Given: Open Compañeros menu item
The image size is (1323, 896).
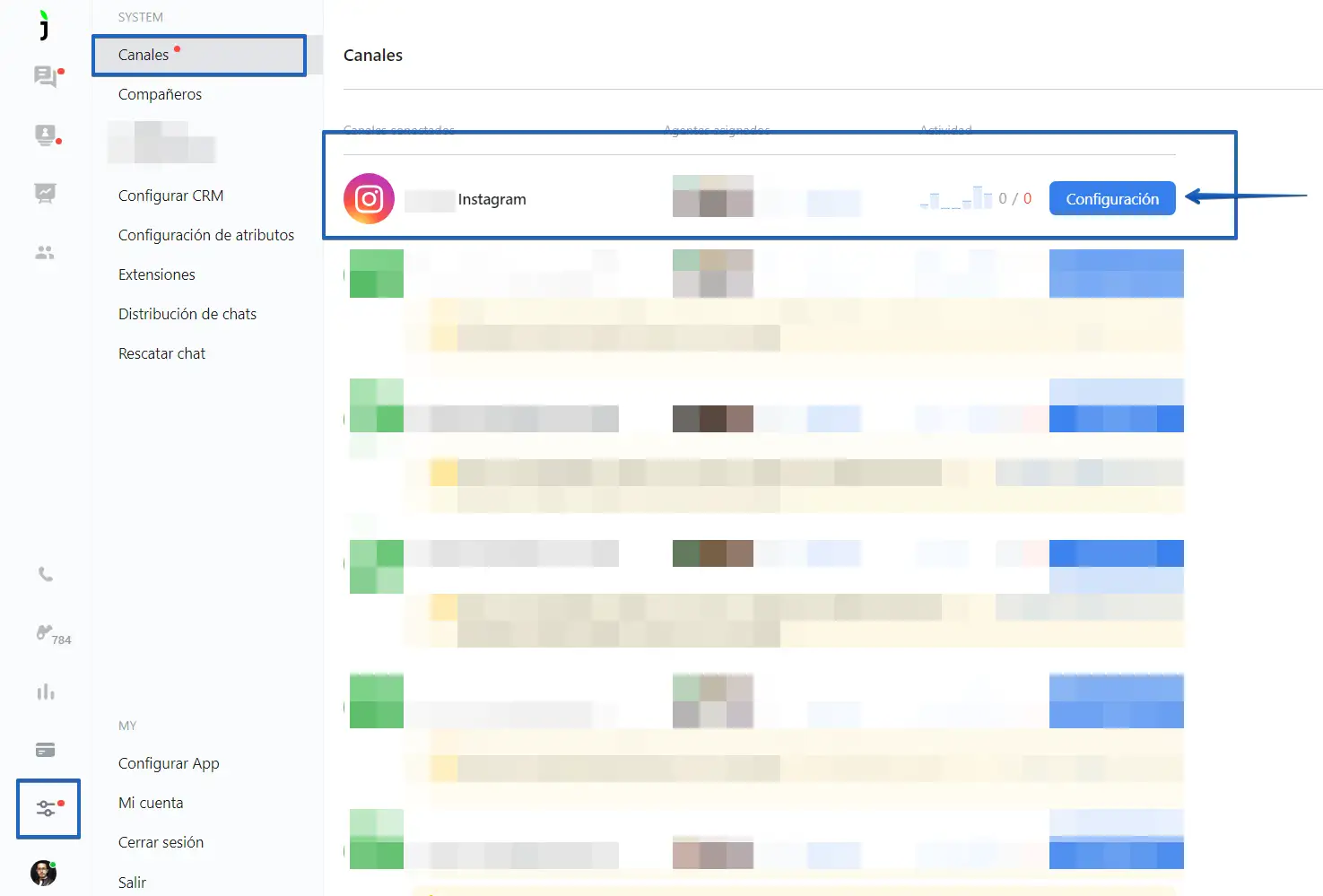Looking at the screenshot, I should pyautogui.click(x=160, y=94).
